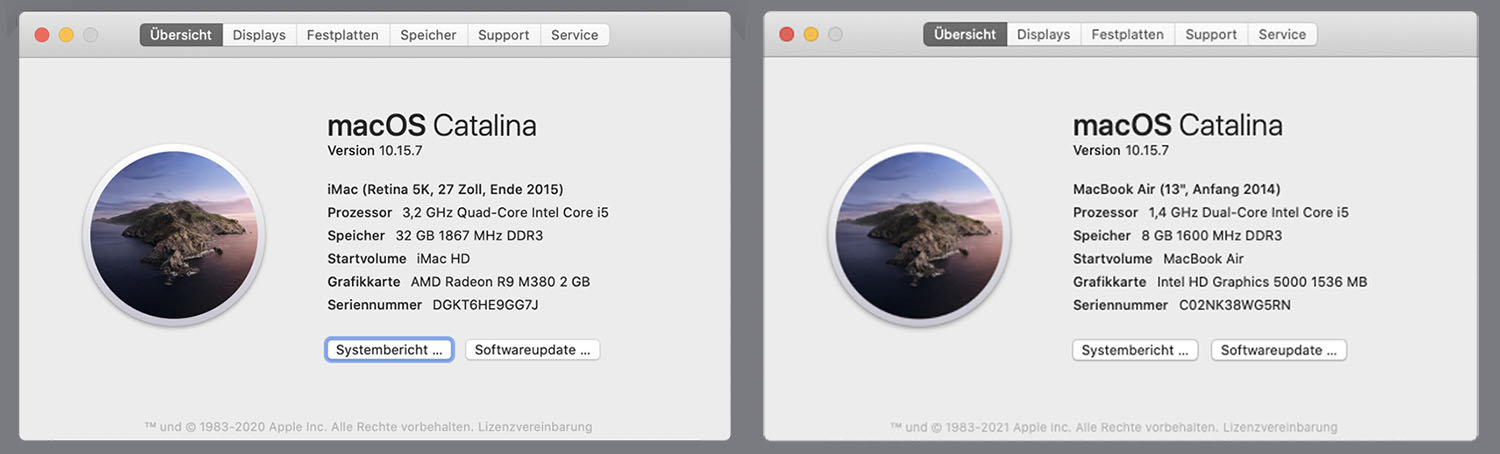Click '1,4 GHz Dual-Core Intel Core i5' text
Image resolution: width=1500 pixels, height=454 pixels.
(x=1248, y=212)
